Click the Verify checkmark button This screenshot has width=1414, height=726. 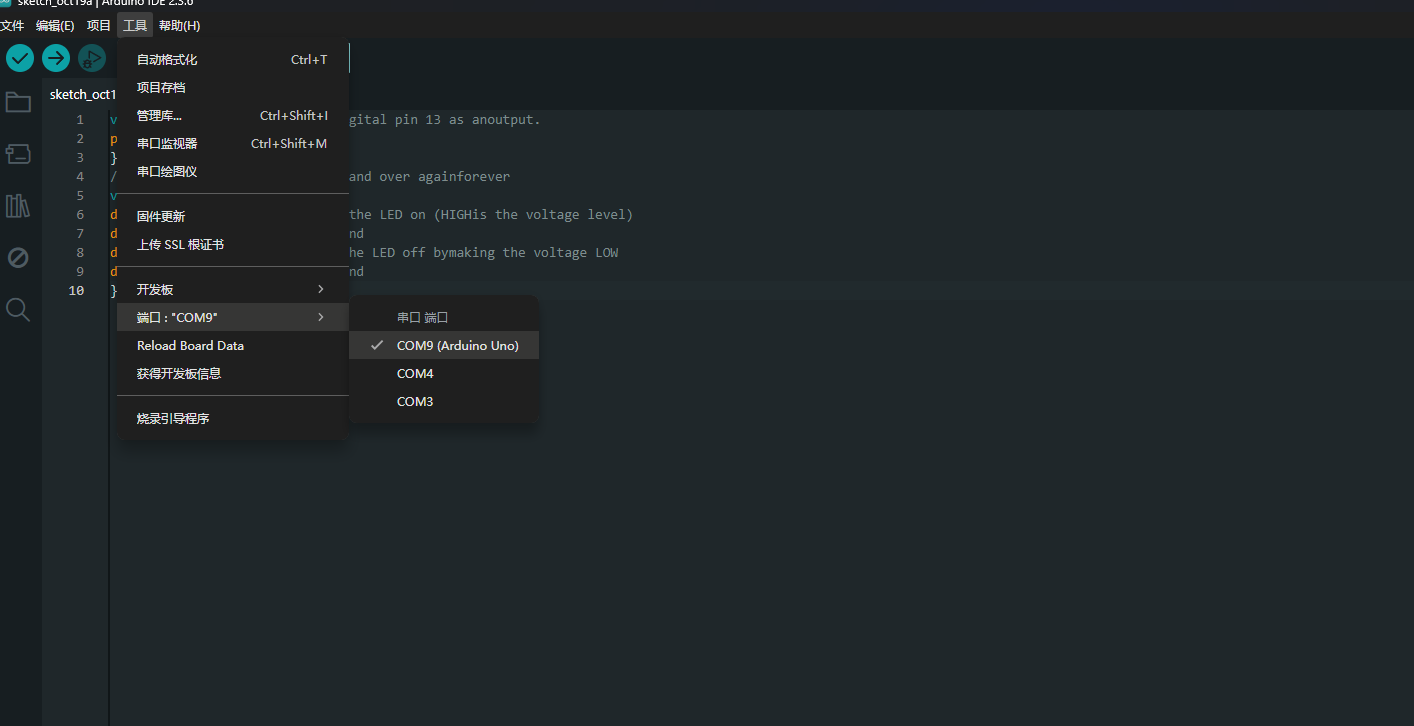point(20,58)
